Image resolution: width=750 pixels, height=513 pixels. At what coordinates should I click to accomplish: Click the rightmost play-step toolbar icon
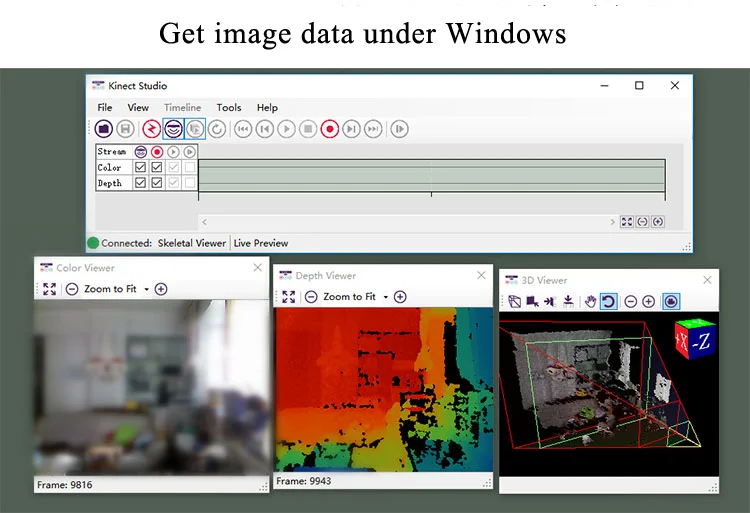coord(399,129)
